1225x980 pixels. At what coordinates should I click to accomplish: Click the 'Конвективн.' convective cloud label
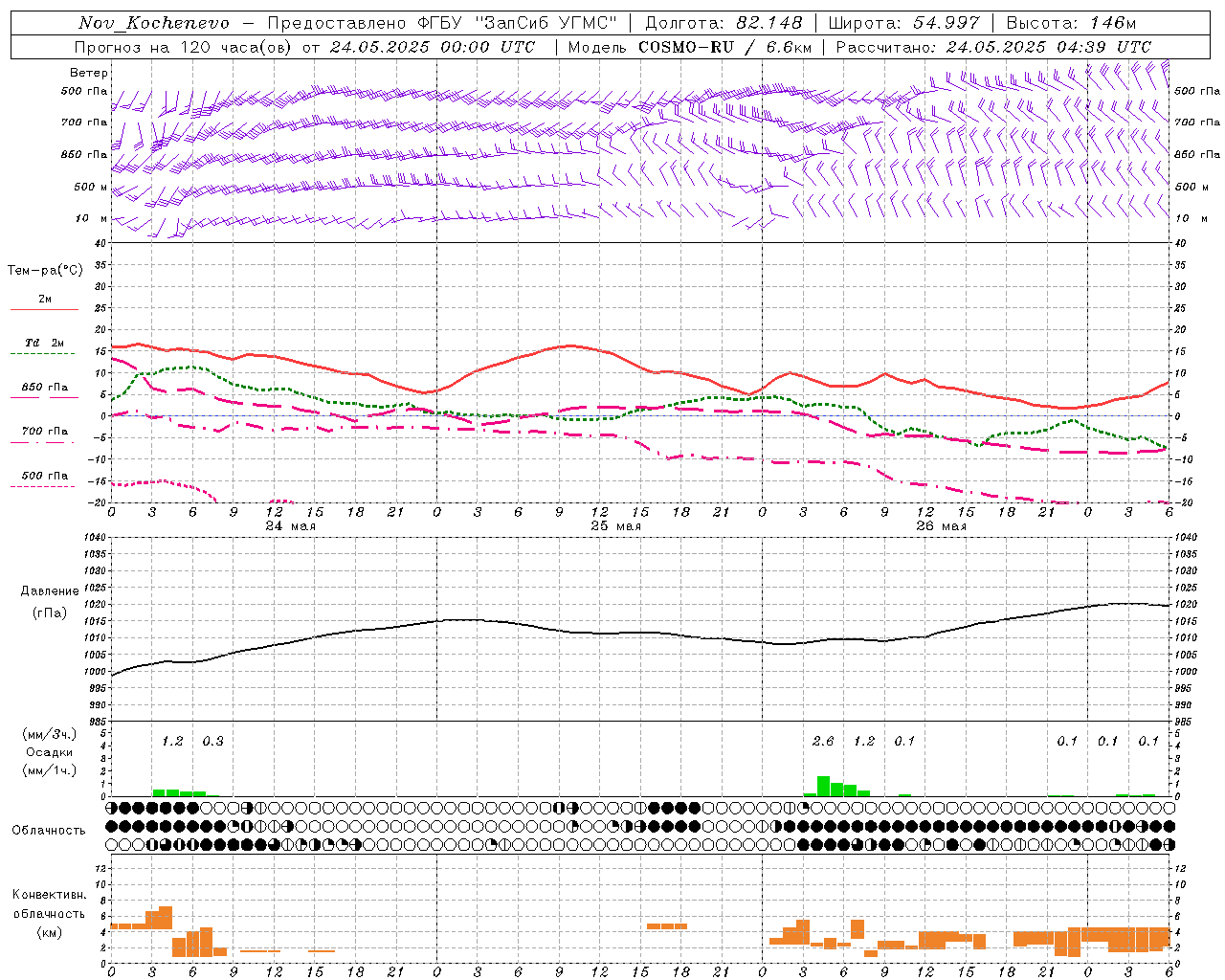click(49, 895)
